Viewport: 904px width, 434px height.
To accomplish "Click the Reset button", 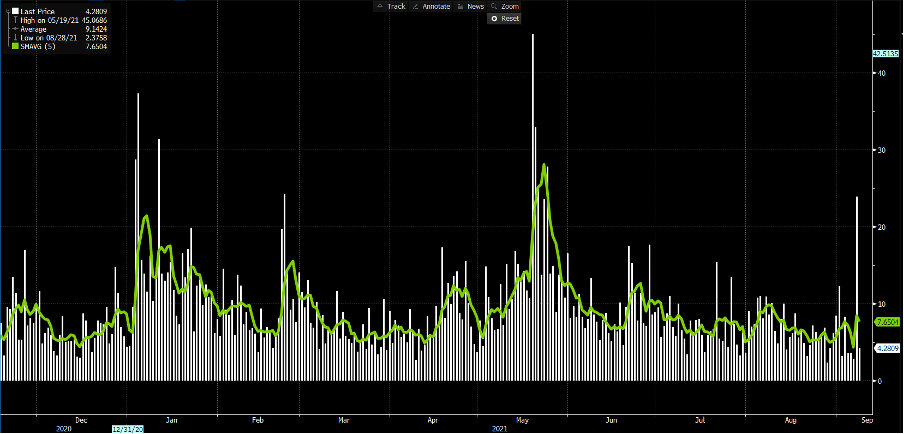I will pos(505,18).
